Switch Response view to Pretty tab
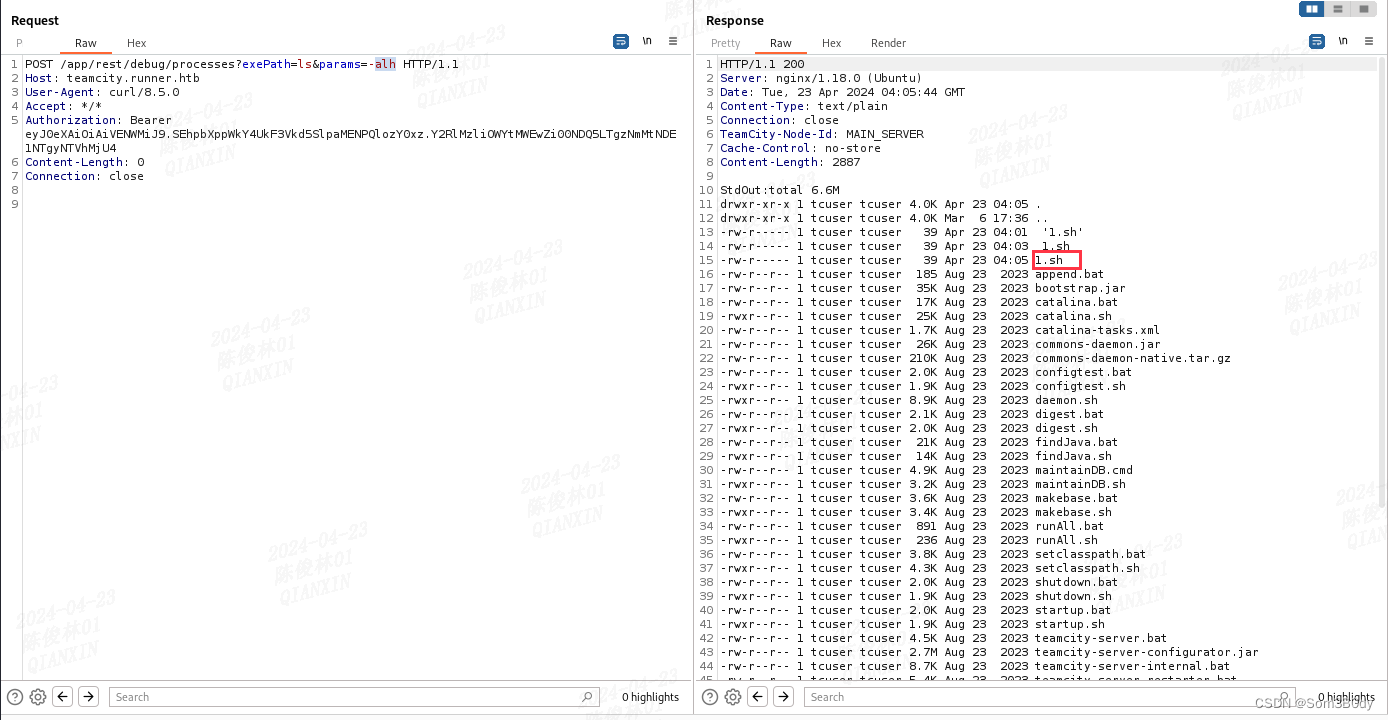The height and width of the screenshot is (720, 1388). 726,43
